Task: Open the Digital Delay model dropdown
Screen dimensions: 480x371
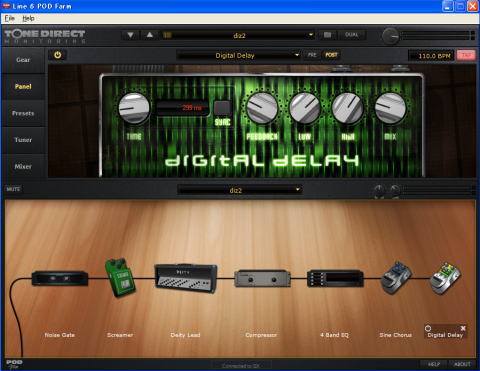Action: click(x=239, y=55)
